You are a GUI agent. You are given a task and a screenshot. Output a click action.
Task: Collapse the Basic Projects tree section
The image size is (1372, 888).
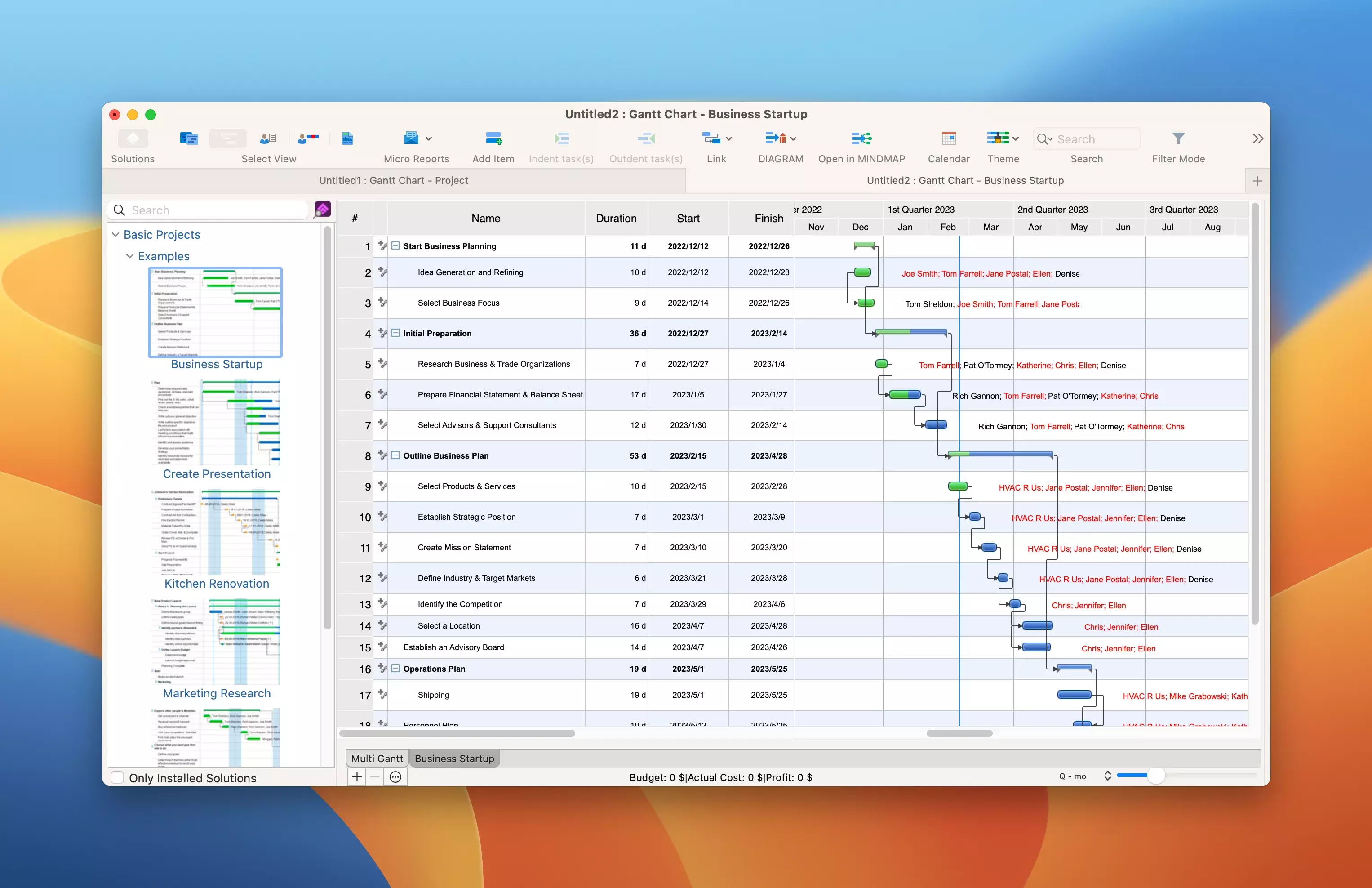pos(116,235)
